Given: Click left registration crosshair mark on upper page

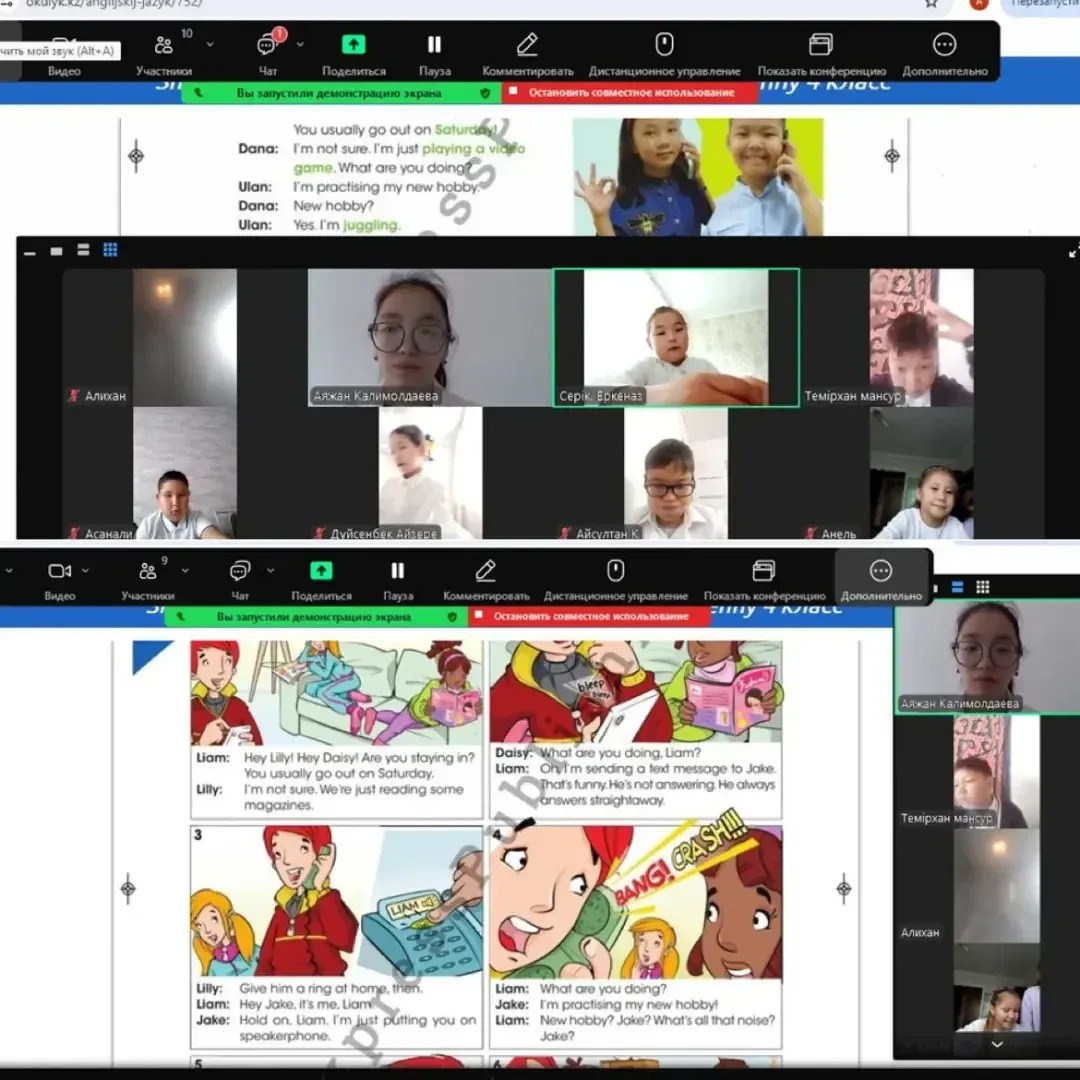Looking at the screenshot, I should click(136, 156).
